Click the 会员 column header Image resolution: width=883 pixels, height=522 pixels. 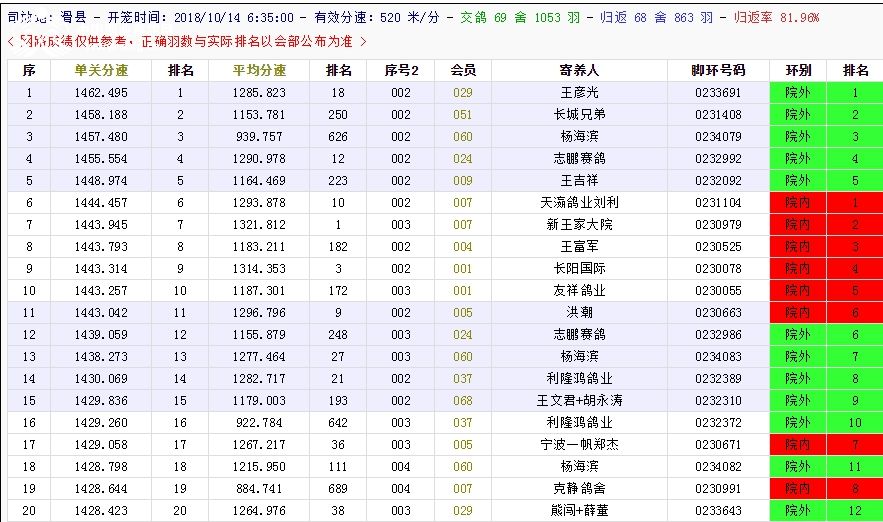462,71
